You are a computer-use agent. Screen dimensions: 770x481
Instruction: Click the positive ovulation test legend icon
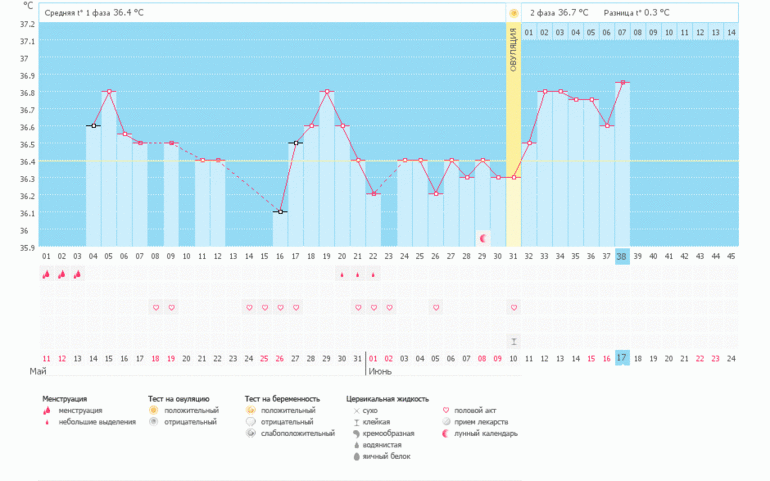[153, 410]
